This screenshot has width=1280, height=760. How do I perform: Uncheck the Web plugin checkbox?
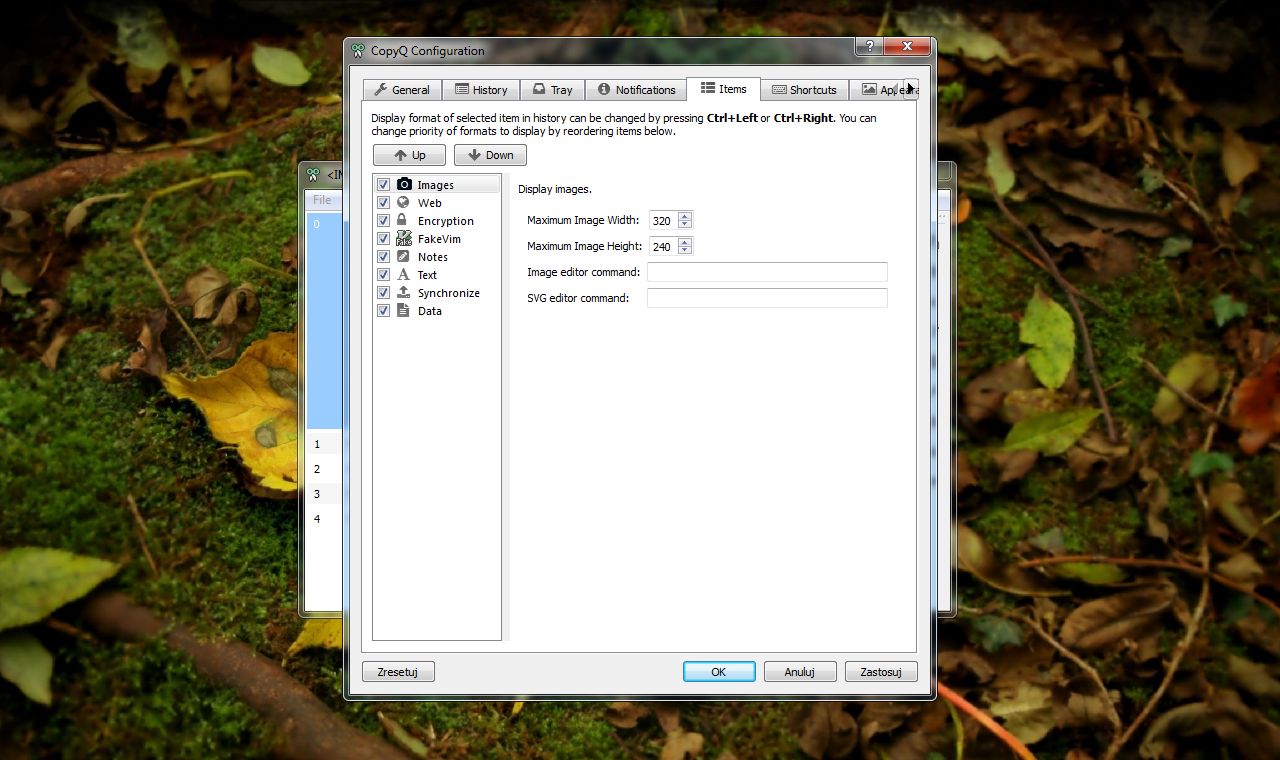pyautogui.click(x=383, y=203)
